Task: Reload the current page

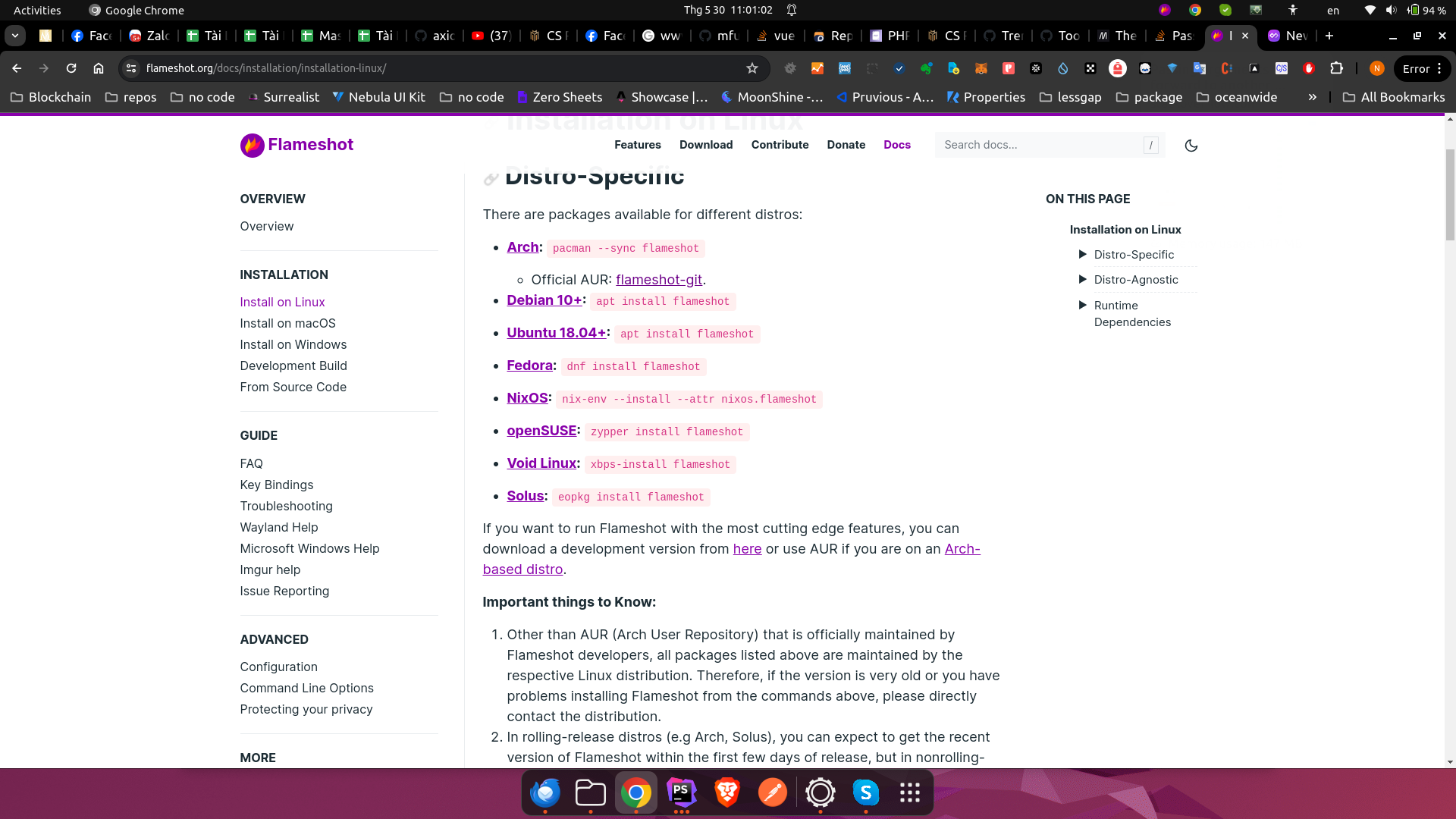Action: [71, 68]
